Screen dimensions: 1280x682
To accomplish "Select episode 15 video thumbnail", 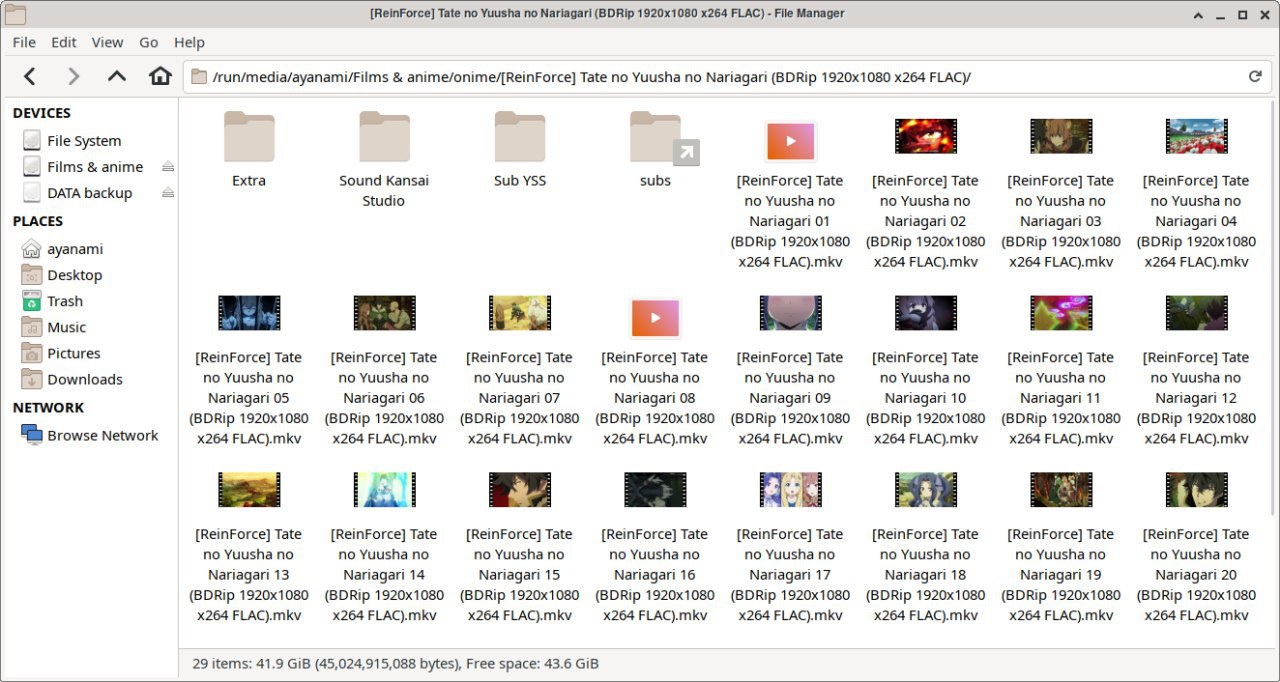I will tap(520, 490).
